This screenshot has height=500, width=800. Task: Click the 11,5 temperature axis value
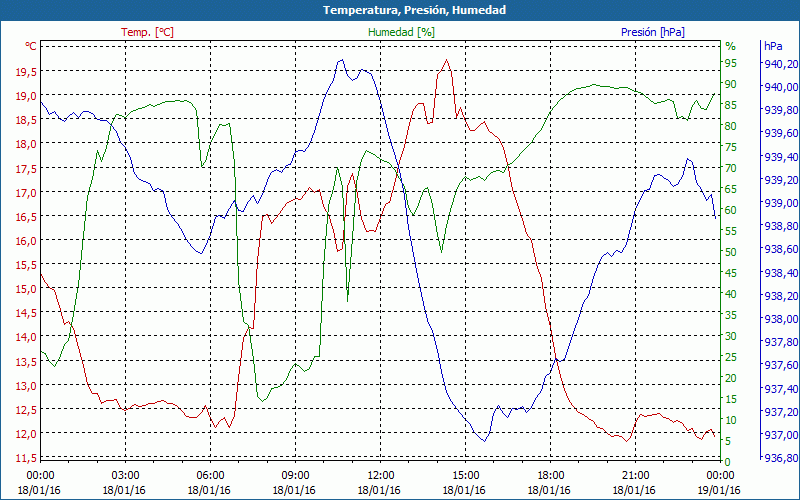tap(26, 458)
